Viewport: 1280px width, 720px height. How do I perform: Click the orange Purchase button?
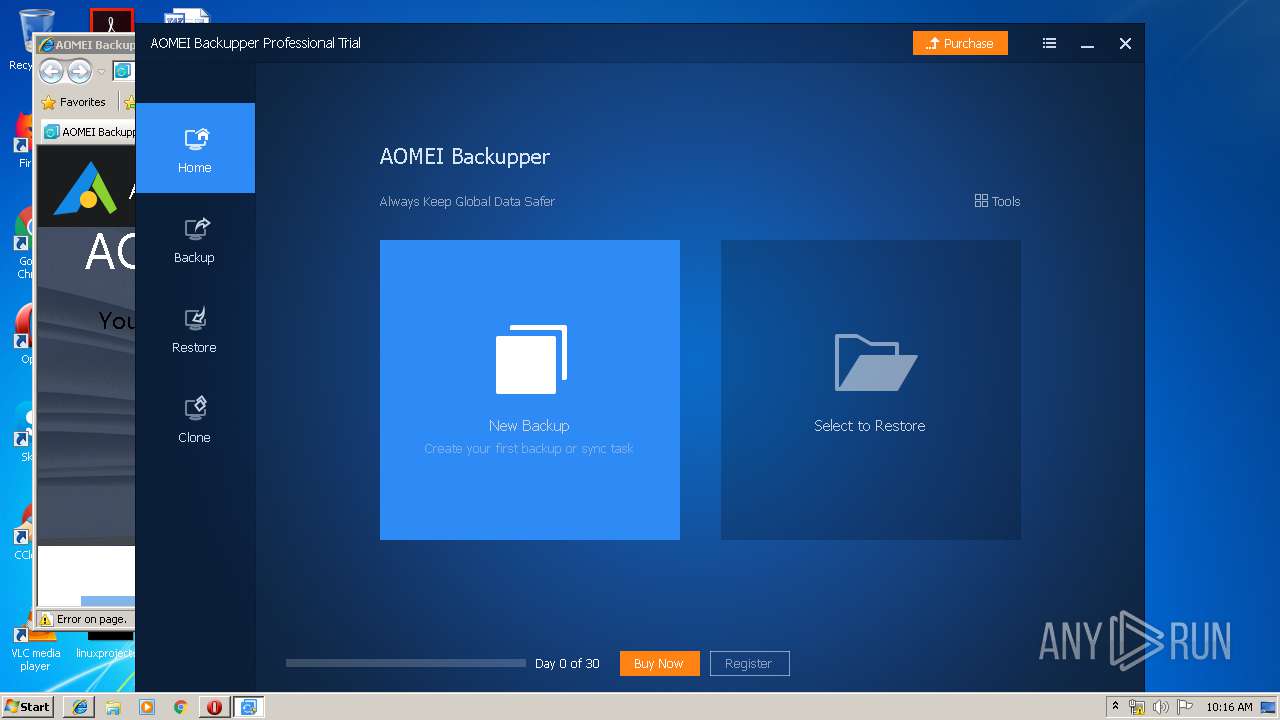point(960,43)
